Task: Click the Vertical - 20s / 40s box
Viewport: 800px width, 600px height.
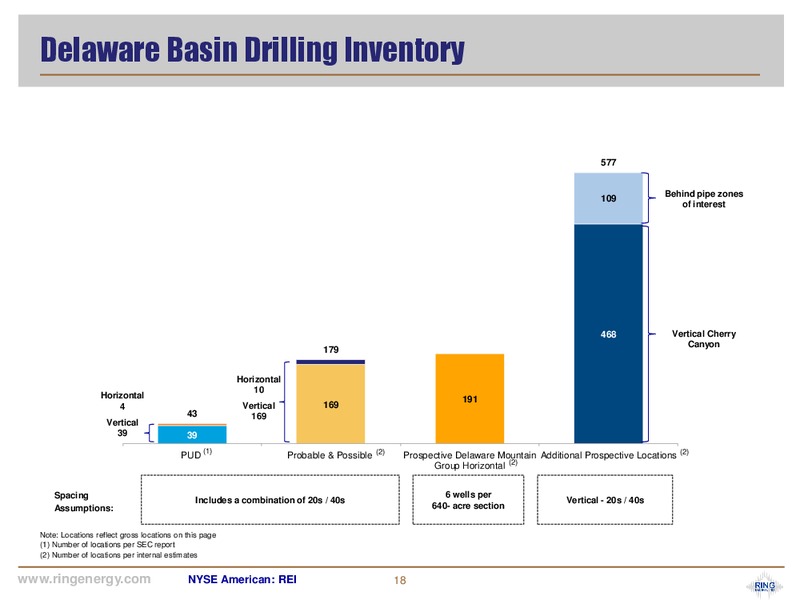Action: [x=605, y=499]
